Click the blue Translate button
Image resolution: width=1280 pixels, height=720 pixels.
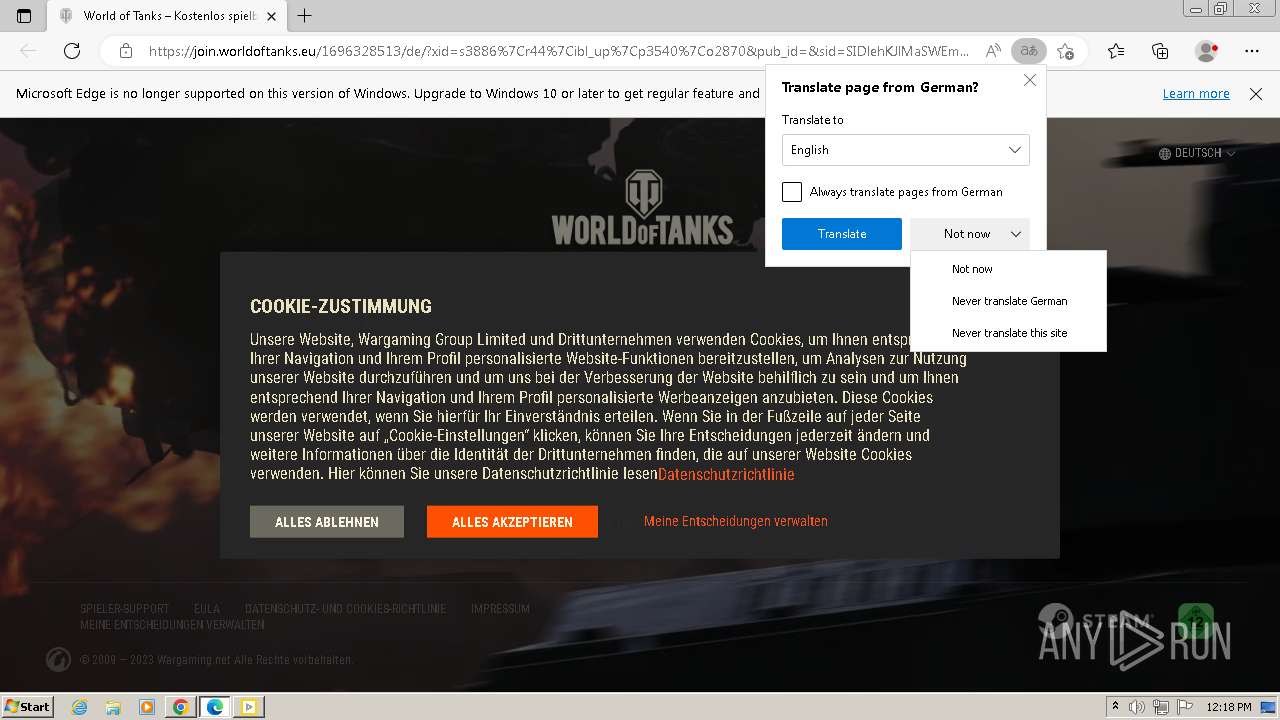(842, 234)
